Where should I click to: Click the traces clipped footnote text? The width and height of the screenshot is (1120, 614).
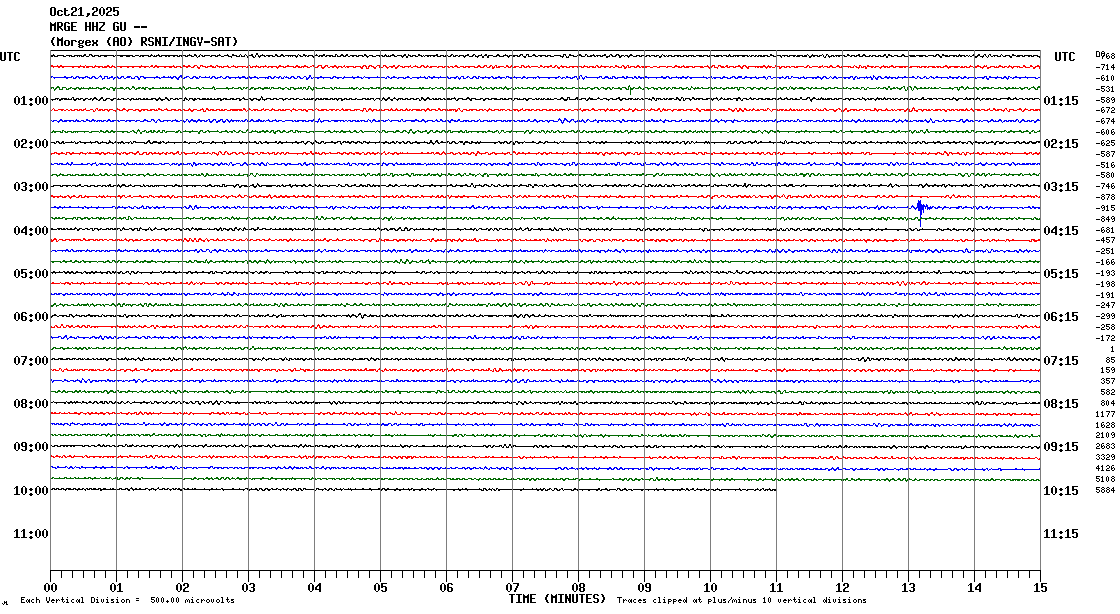(741, 600)
